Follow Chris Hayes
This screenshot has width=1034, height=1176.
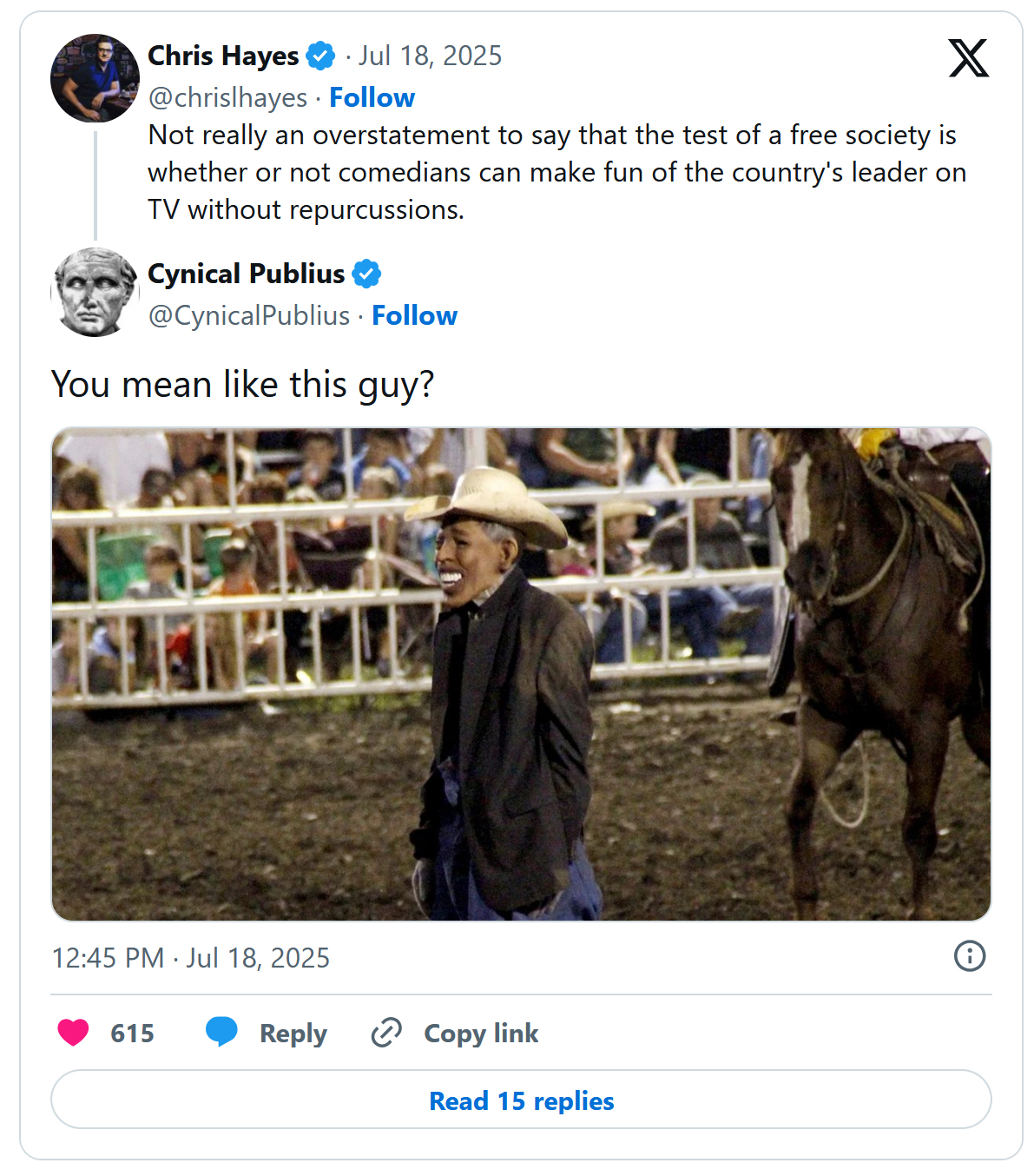[372, 98]
